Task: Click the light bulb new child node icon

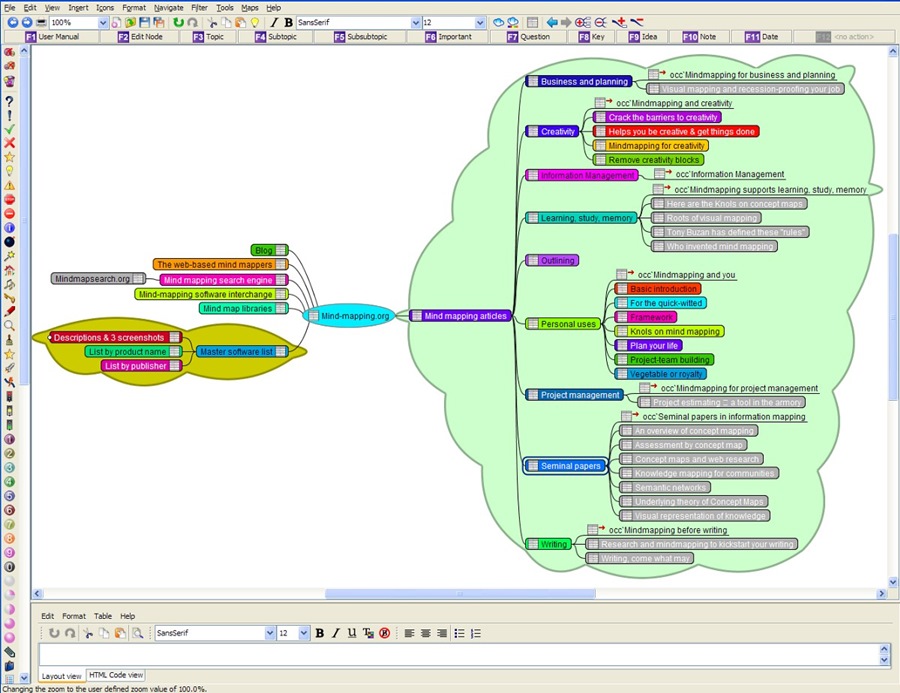Action: pyautogui.click(x=255, y=22)
